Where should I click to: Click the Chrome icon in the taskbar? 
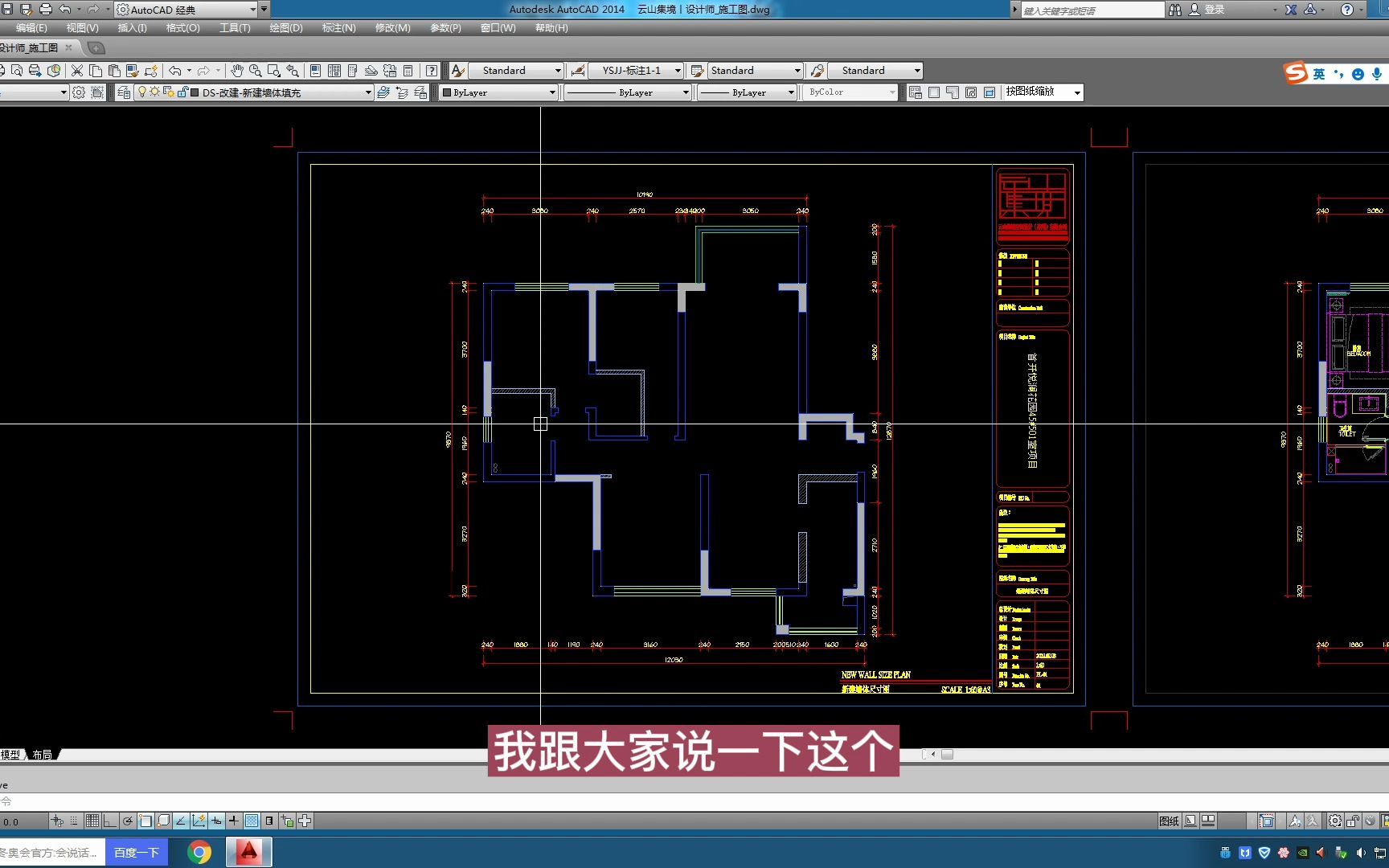click(199, 852)
